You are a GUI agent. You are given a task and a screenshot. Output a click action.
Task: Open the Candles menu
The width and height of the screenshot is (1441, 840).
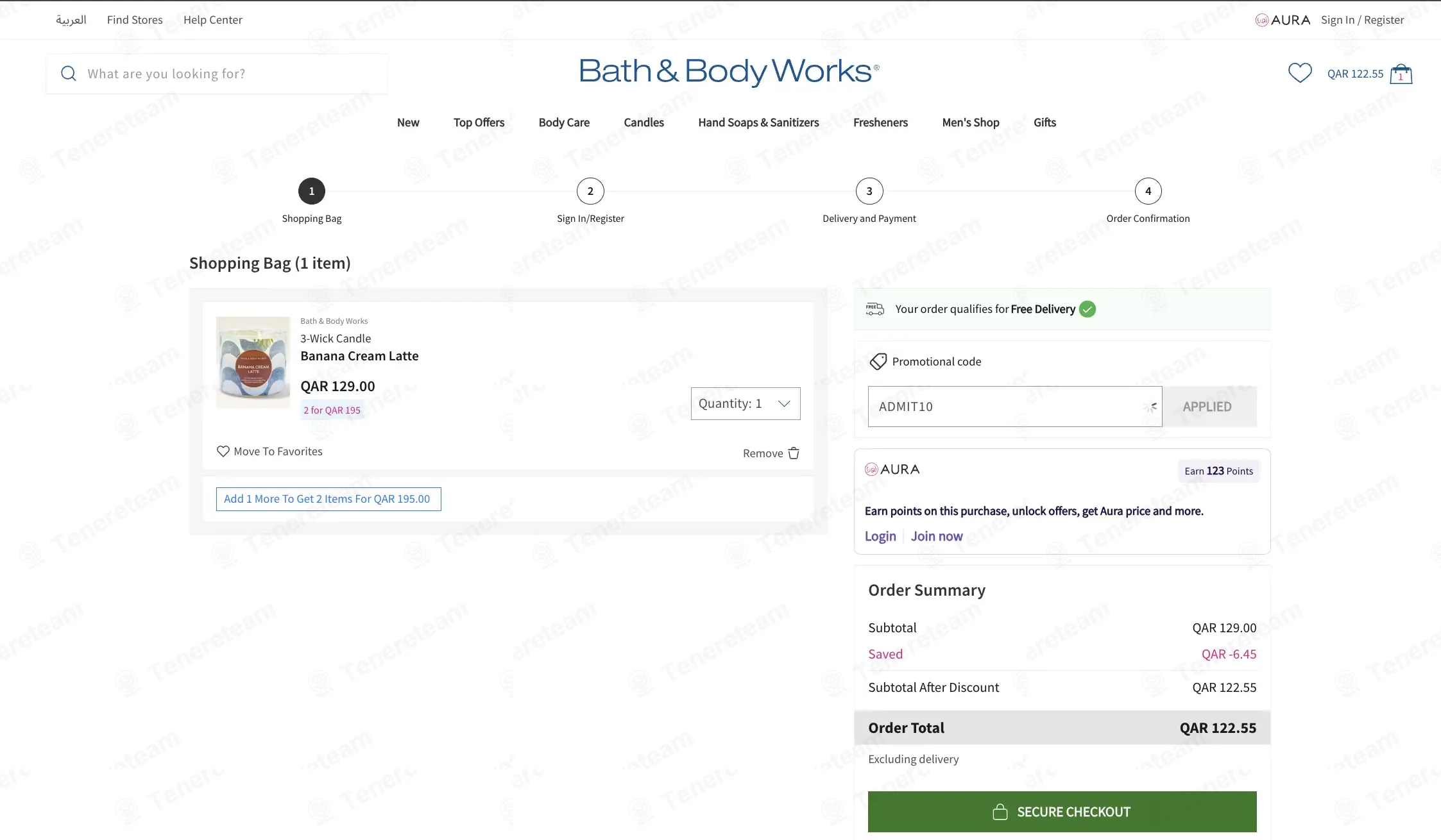[644, 122]
